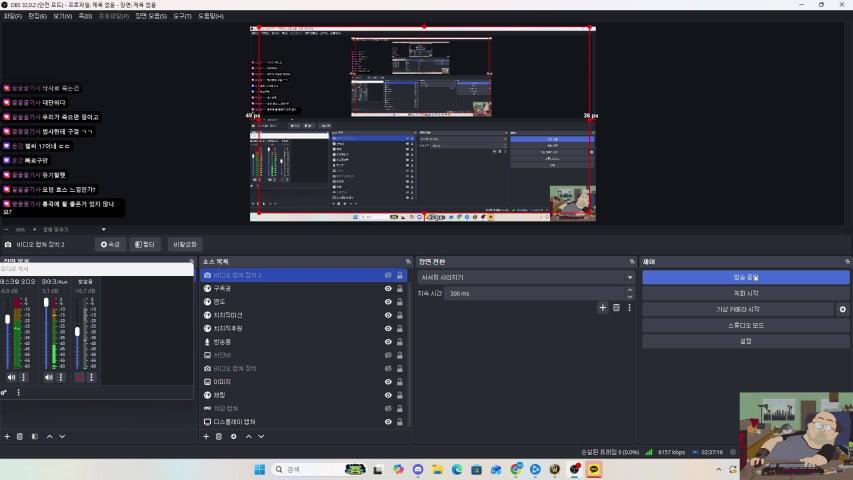Click the add source plus icon
Image resolution: width=853 pixels, height=480 pixels.
pyautogui.click(x=205, y=436)
